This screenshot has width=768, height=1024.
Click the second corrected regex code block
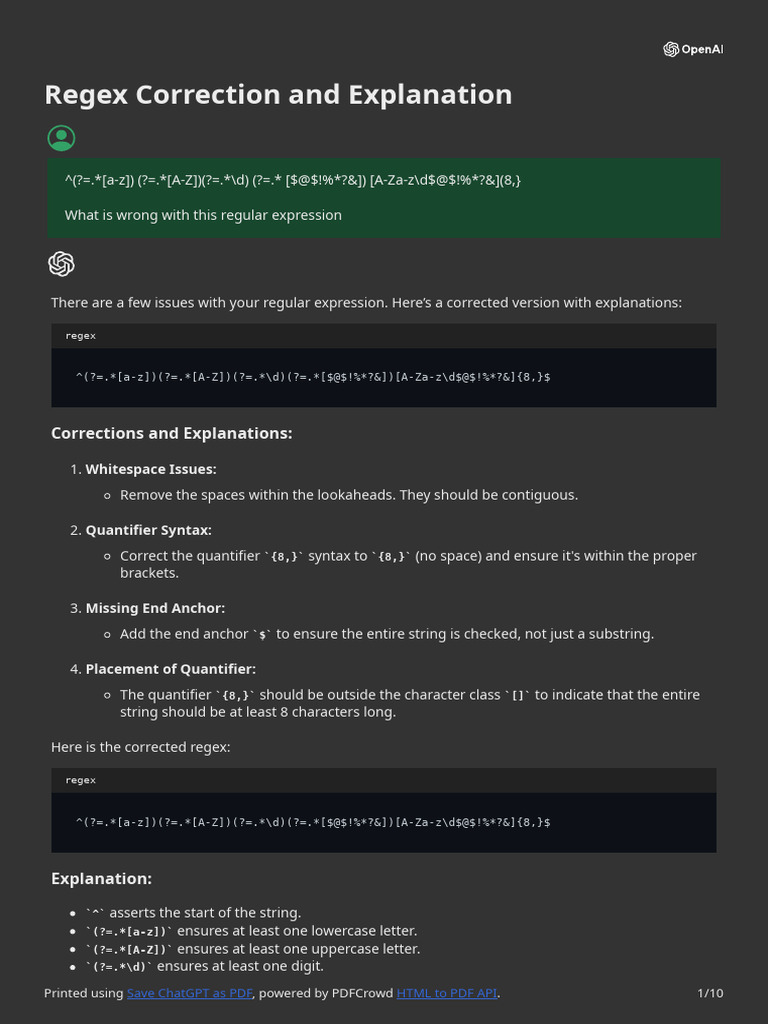(384, 822)
